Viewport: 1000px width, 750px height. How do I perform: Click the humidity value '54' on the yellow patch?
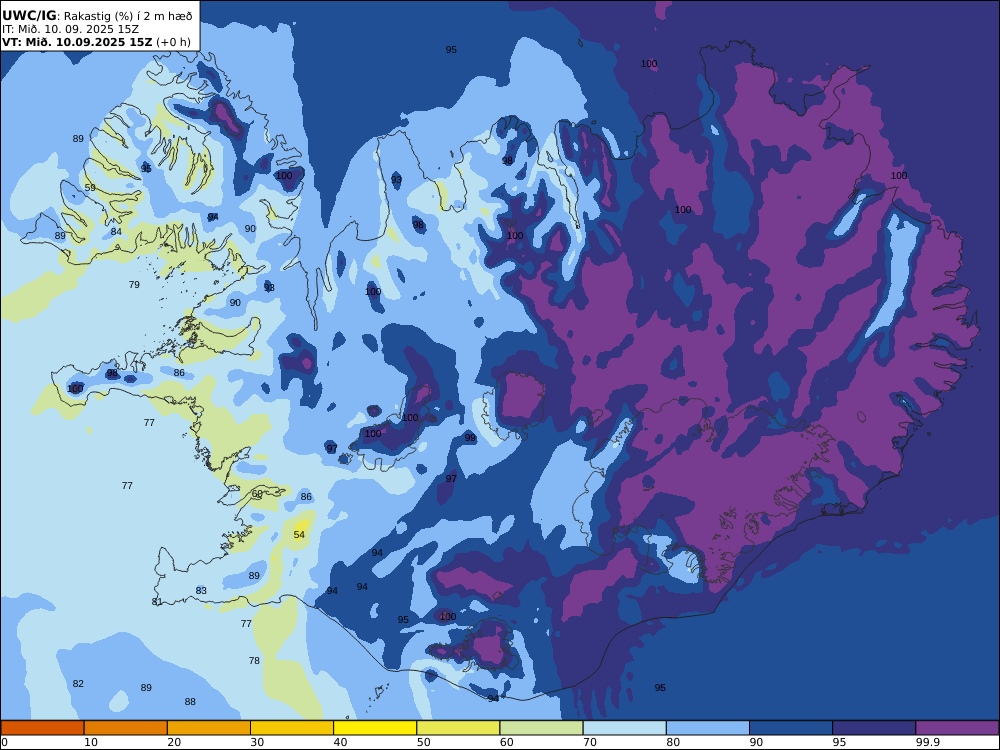click(x=299, y=534)
